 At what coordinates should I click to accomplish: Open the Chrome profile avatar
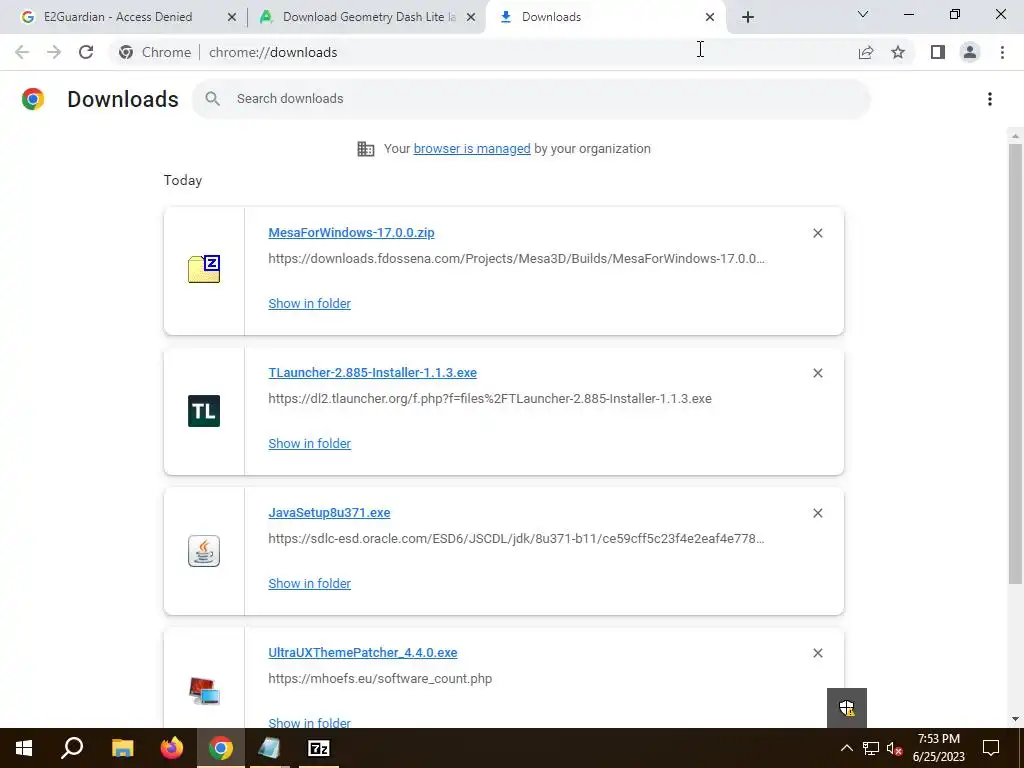pos(970,52)
